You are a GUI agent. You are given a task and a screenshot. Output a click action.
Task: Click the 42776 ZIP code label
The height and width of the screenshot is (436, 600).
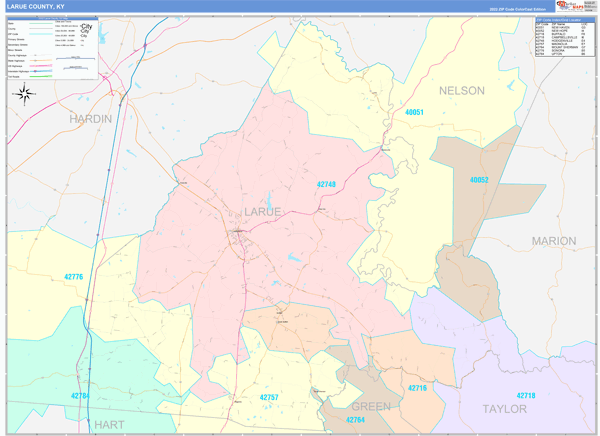tap(73, 277)
